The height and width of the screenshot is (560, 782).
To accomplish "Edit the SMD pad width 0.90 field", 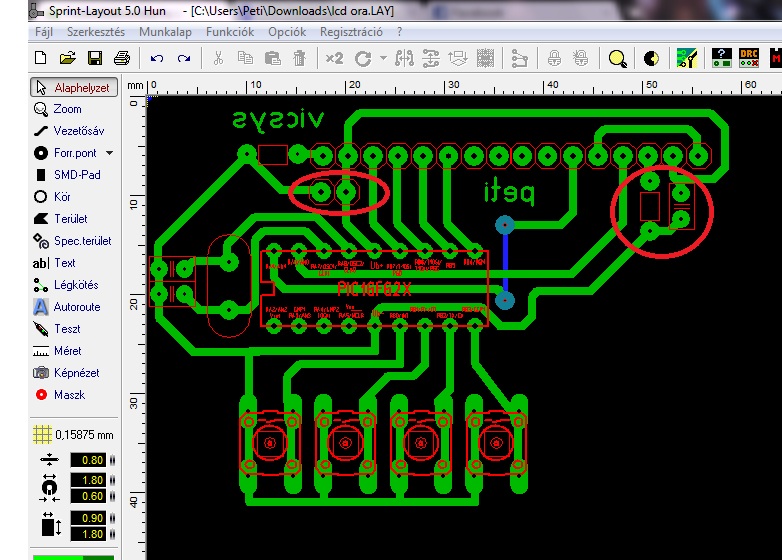I will (x=88, y=518).
